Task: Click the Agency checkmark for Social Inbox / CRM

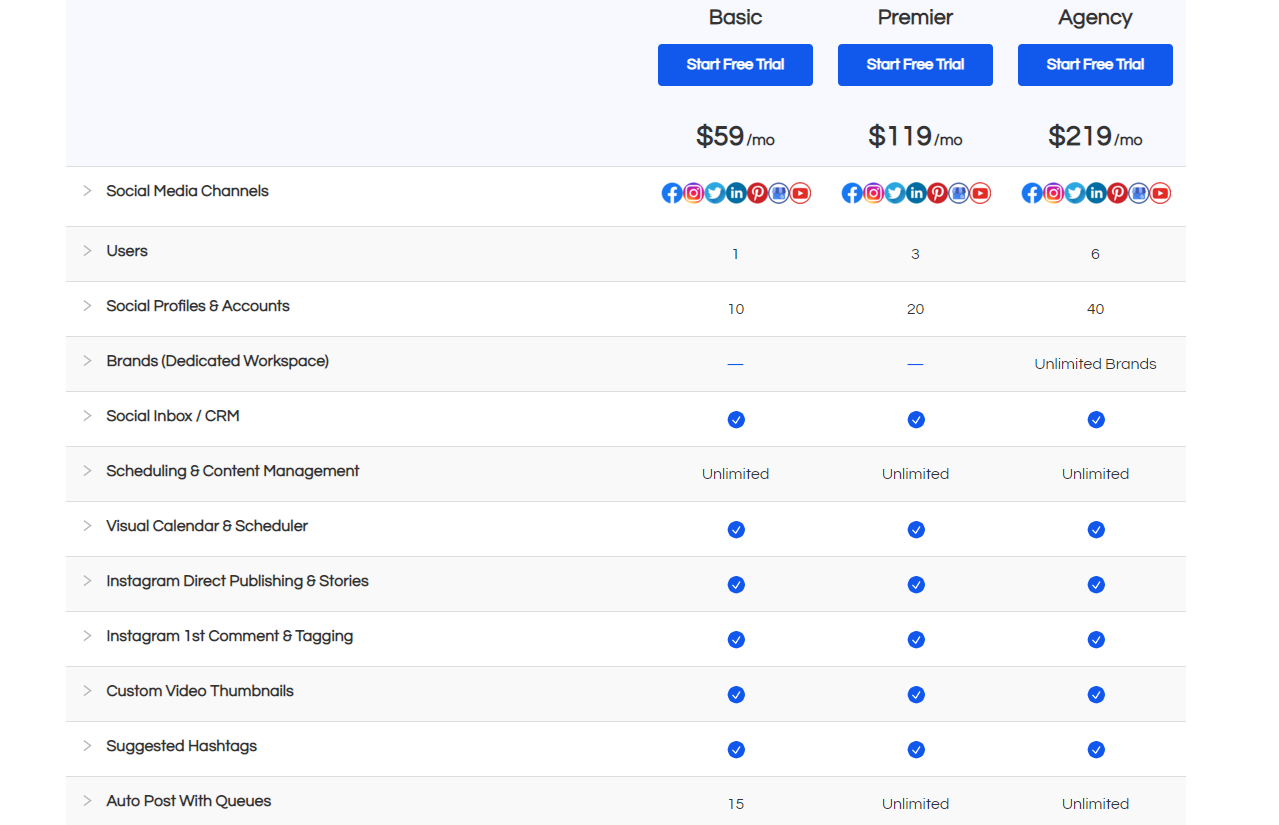Action: pos(1096,420)
